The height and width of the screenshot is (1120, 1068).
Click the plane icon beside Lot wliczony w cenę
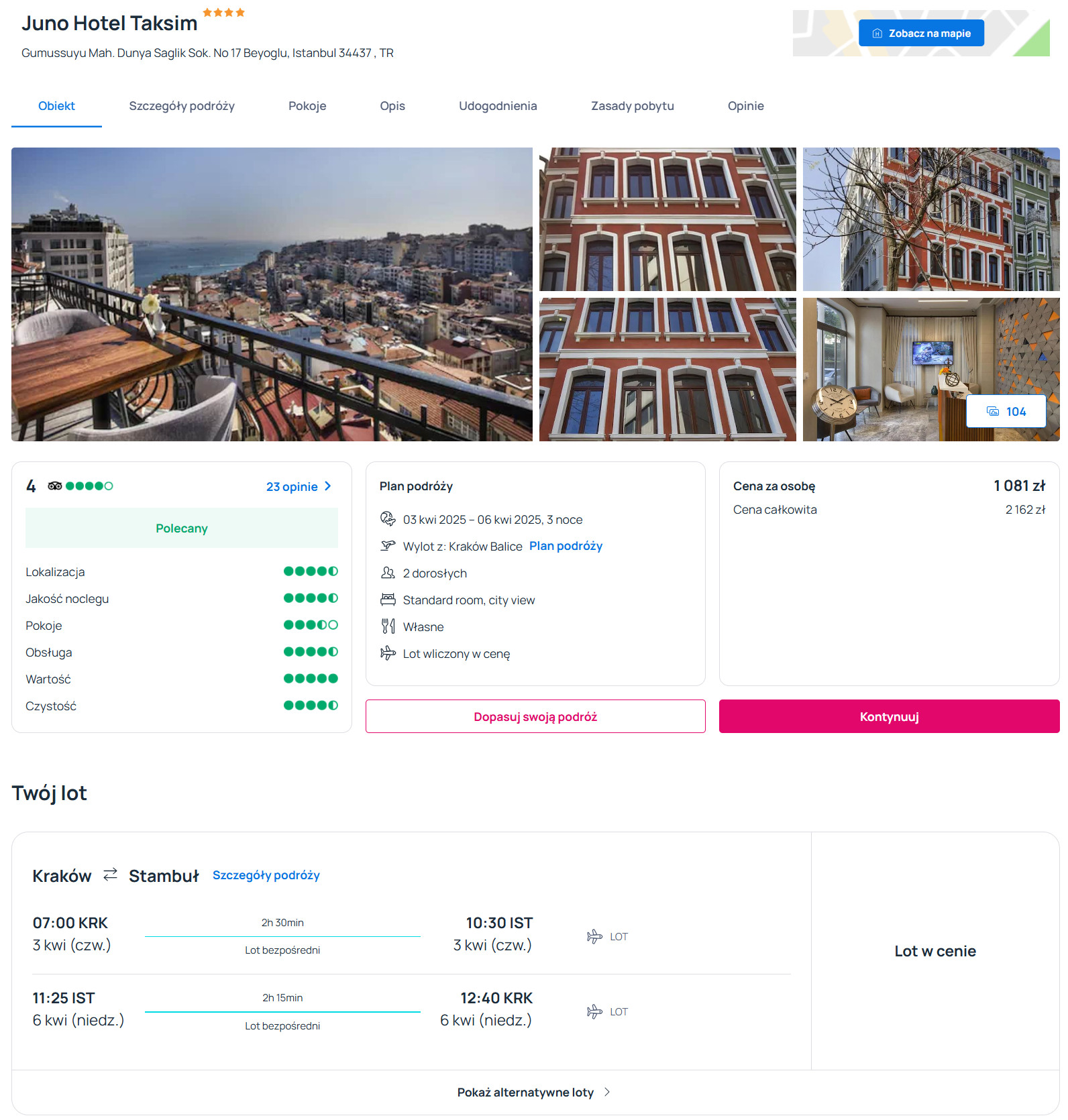(x=388, y=653)
